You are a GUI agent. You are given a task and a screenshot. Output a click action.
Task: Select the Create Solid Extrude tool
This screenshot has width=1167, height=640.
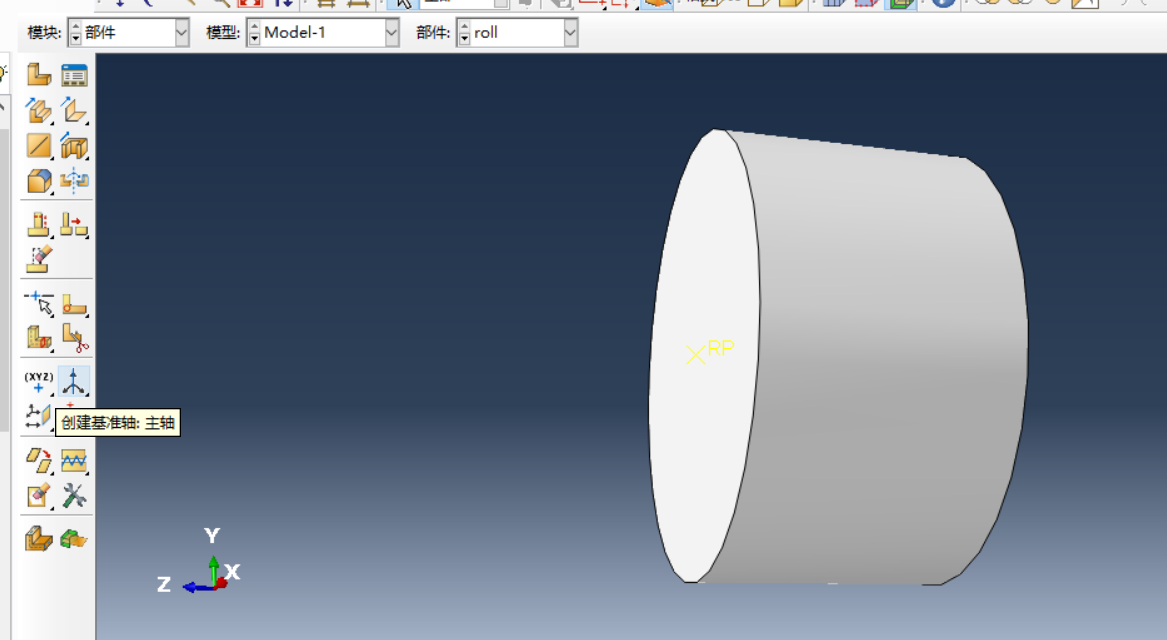point(39,110)
